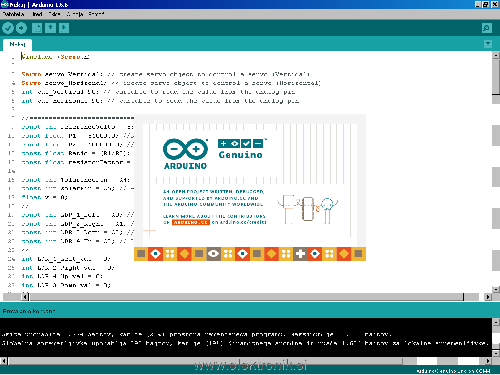The width and height of the screenshot is (500, 375).
Task: Open the Uredi menu
Action: click(37, 14)
